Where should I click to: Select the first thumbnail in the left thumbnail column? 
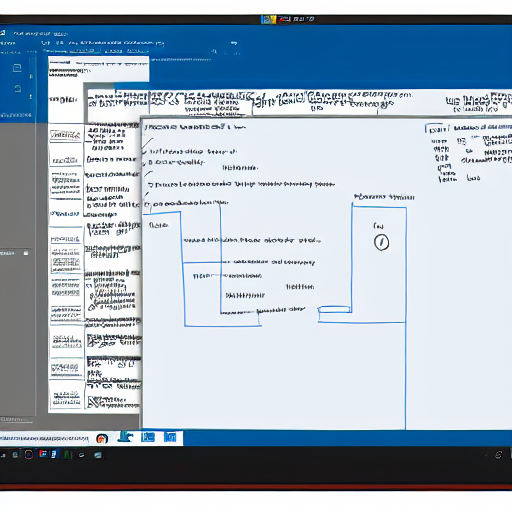65,135
